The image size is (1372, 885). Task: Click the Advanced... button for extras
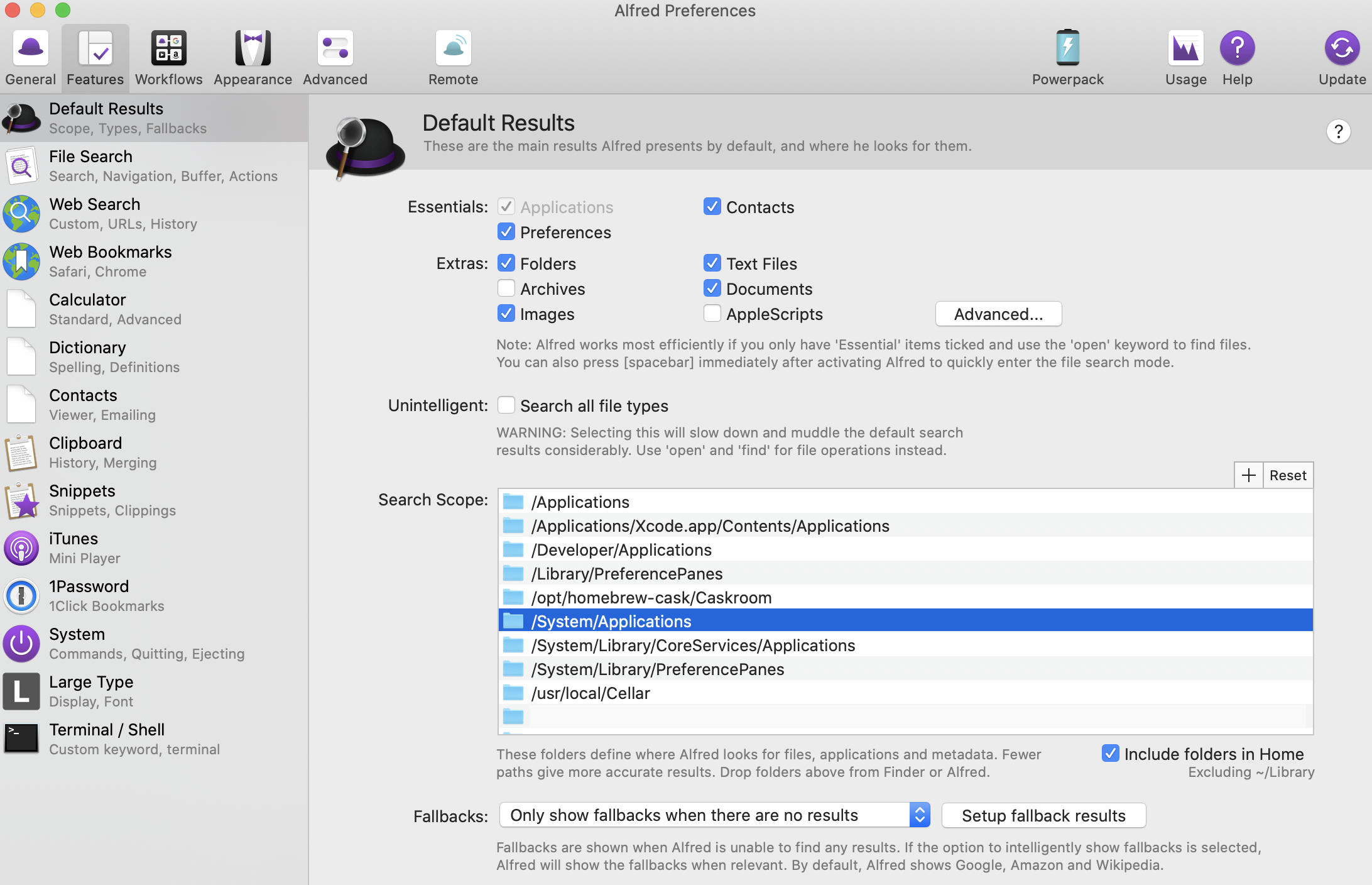click(998, 314)
